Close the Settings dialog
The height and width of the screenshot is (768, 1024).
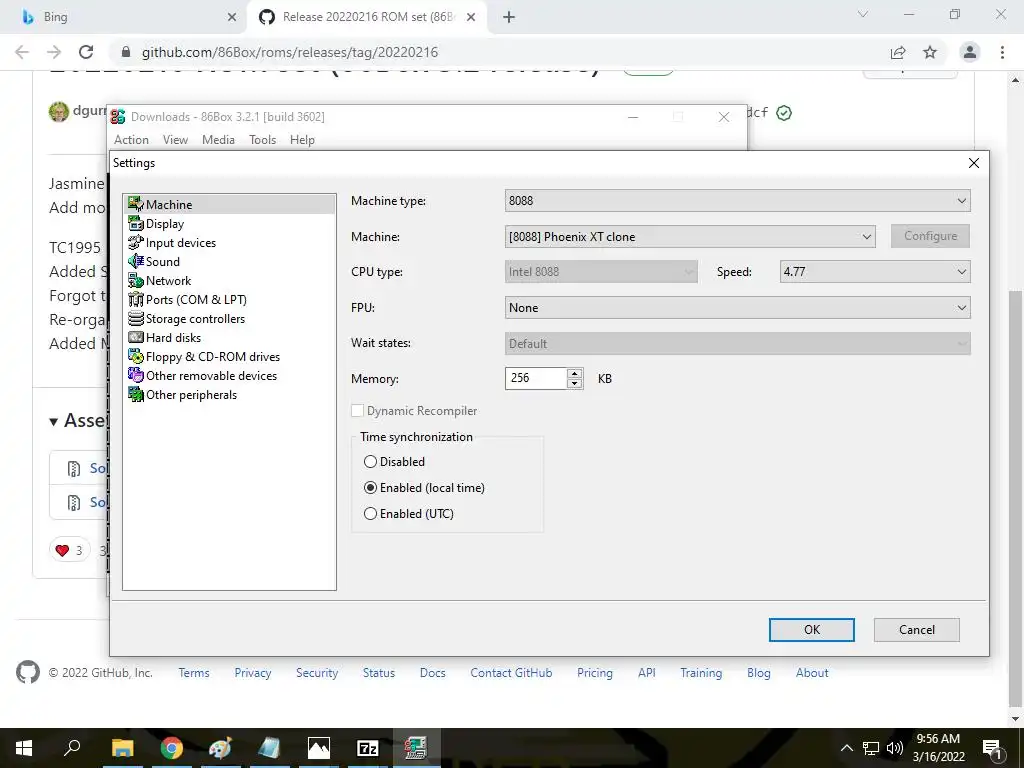974,163
